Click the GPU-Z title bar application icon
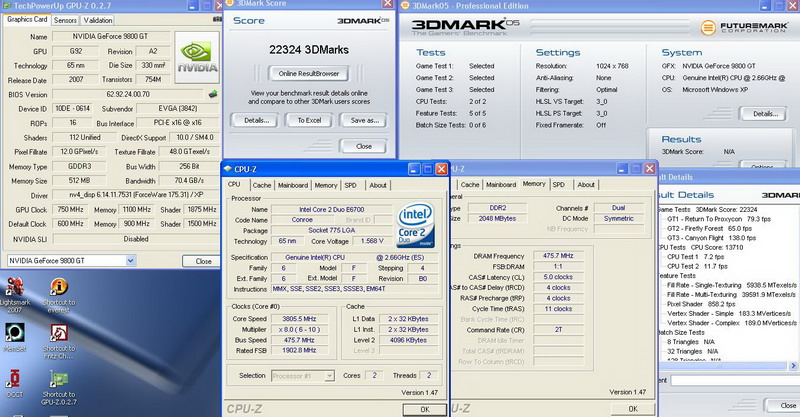800x417 pixels. click(7, 6)
